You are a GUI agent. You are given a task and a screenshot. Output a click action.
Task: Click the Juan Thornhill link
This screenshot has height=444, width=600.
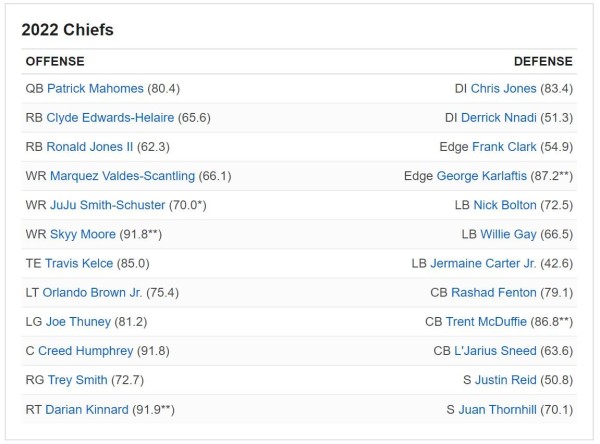[498, 410]
